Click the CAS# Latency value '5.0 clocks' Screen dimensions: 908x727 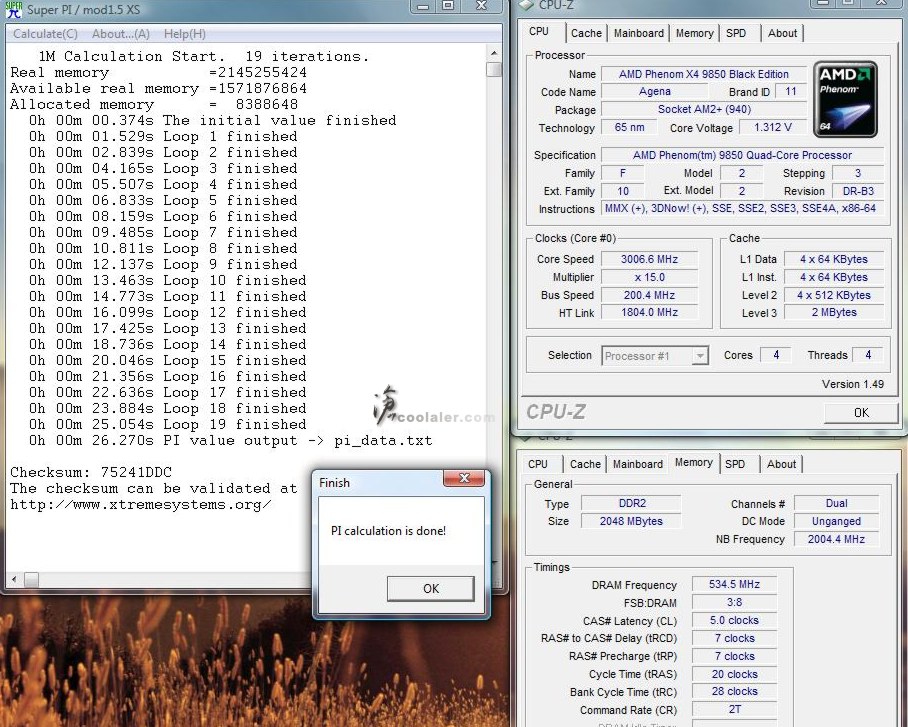tap(734, 620)
